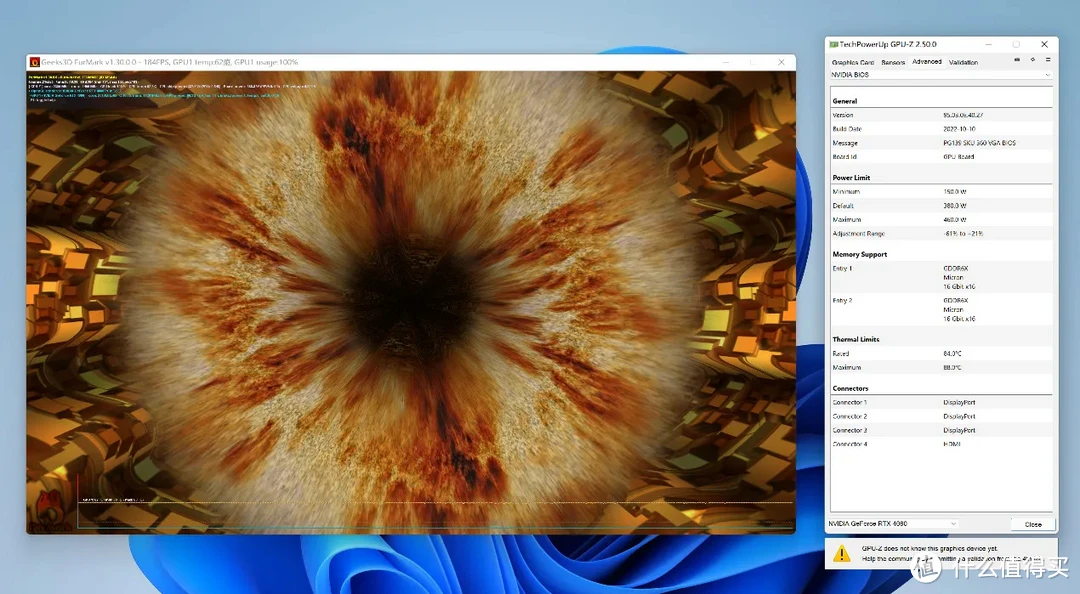
Task: Minimize the GPU-Z window
Action: 987,45
